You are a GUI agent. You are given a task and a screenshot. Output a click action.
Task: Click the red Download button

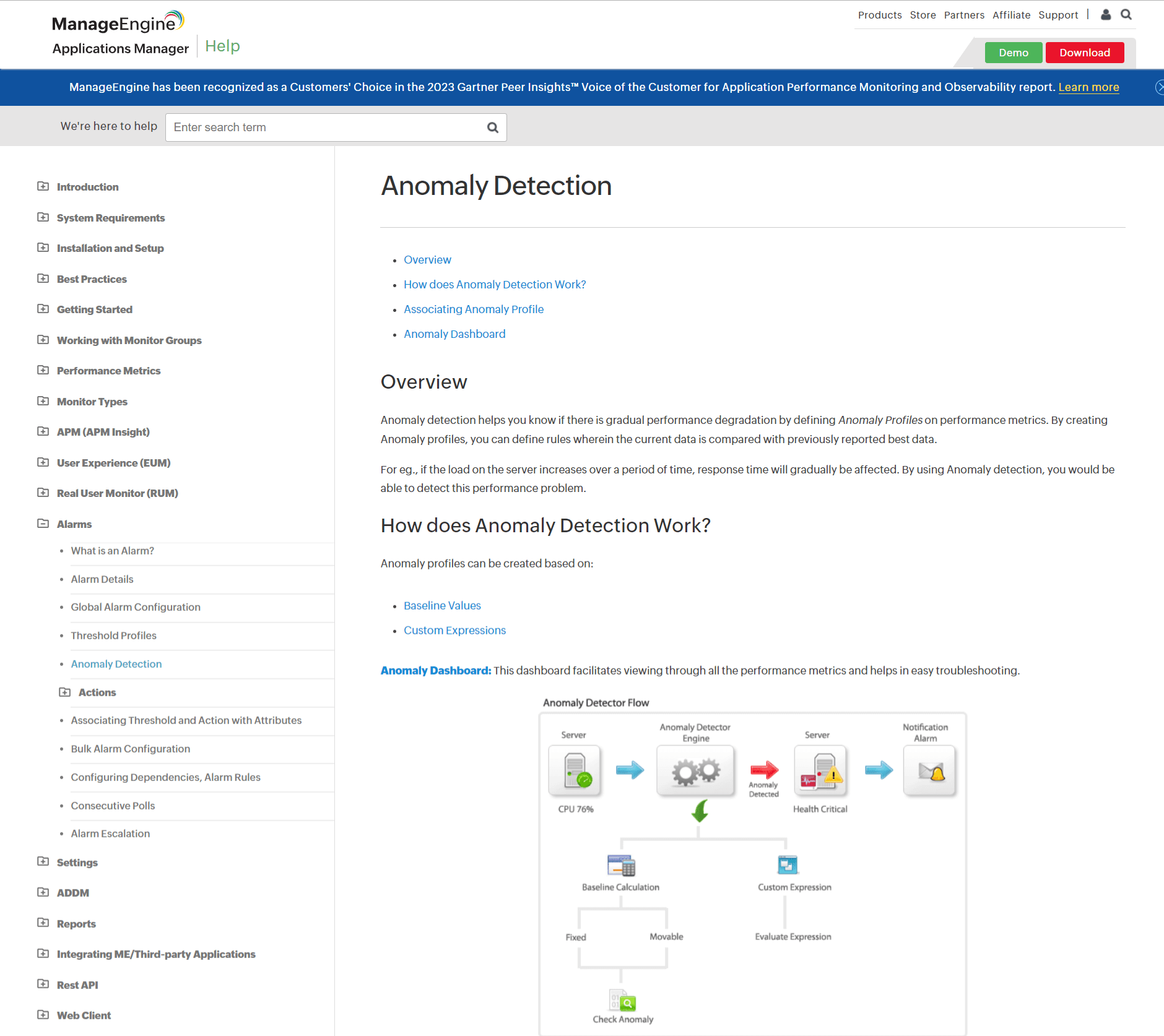[1085, 53]
